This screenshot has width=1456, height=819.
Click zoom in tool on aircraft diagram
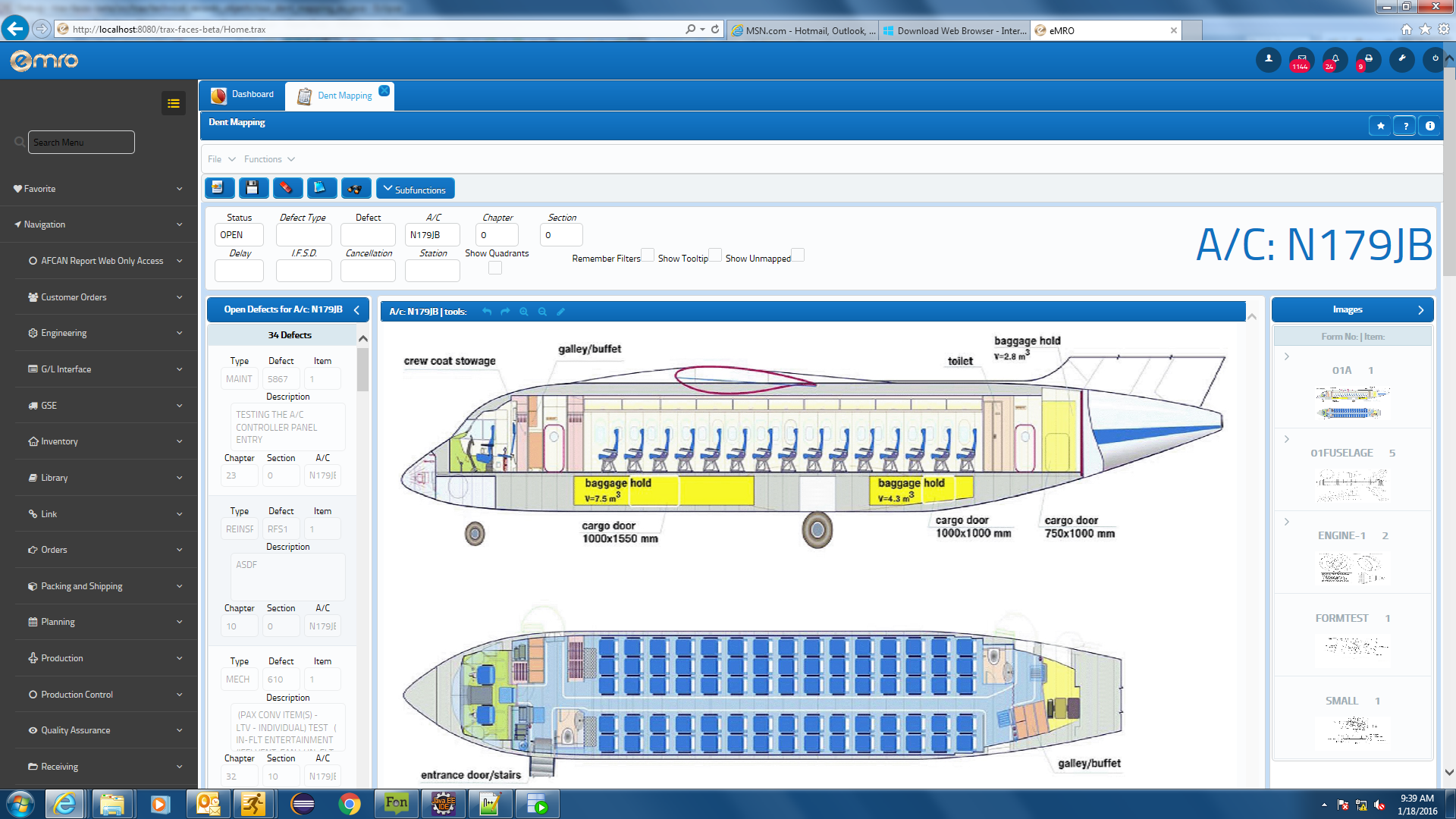tap(523, 312)
